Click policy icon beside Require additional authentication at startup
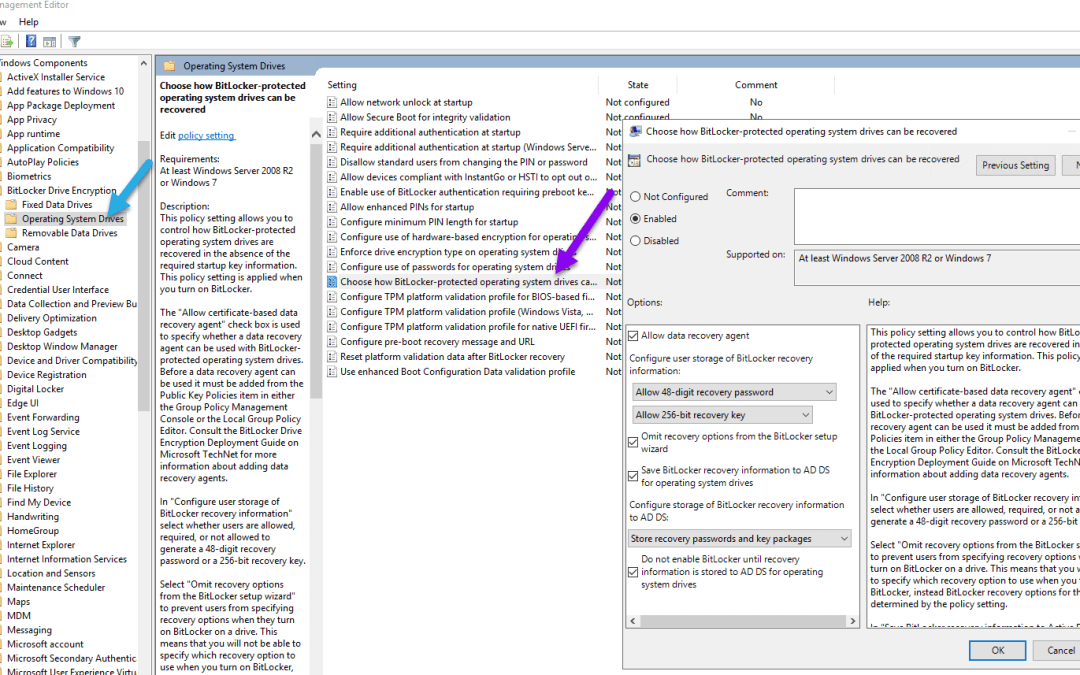1080x675 pixels. click(332, 132)
